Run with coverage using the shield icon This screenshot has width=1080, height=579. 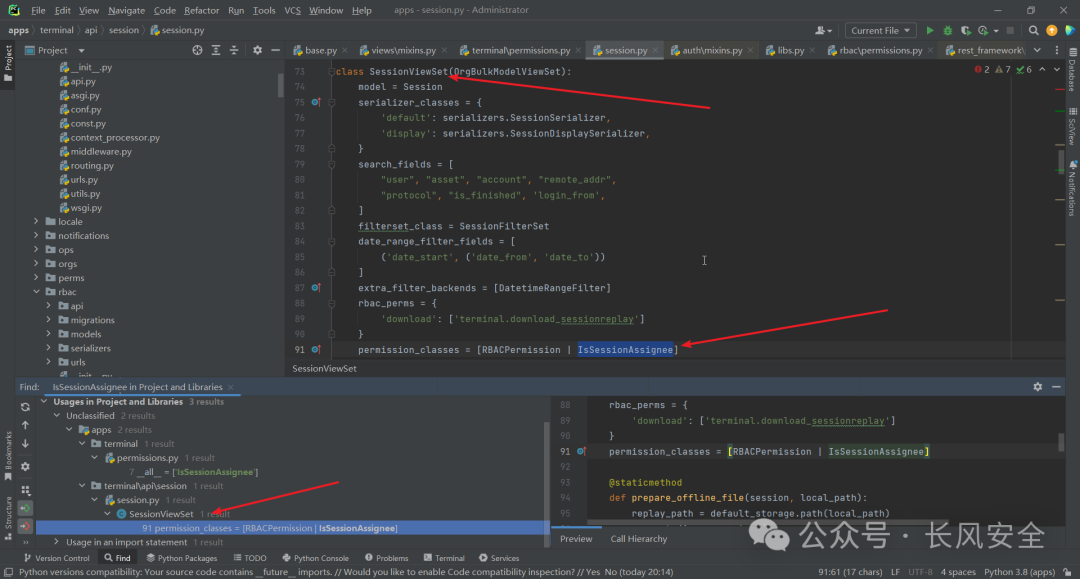click(966, 30)
